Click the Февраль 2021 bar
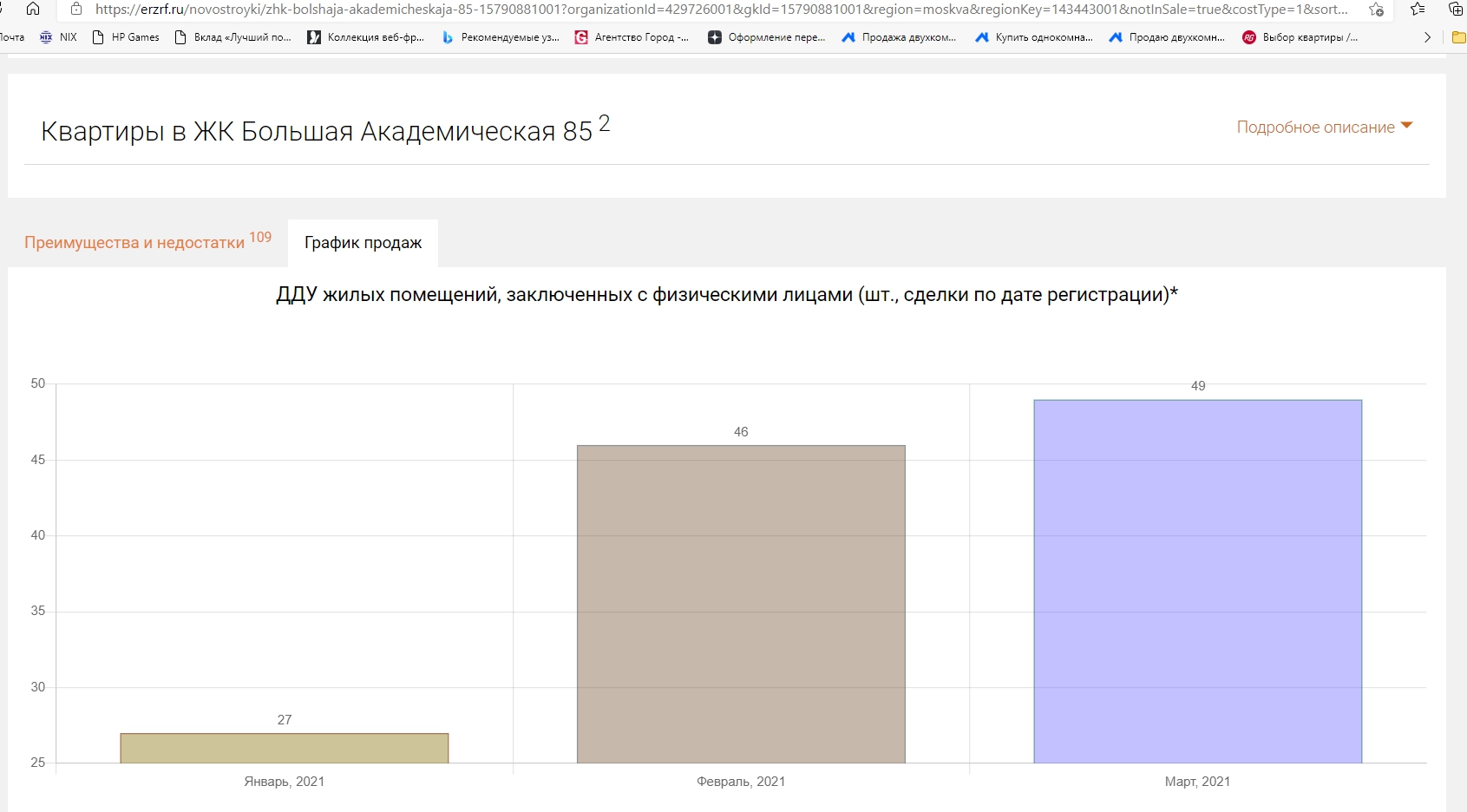 (x=741, y=605)
